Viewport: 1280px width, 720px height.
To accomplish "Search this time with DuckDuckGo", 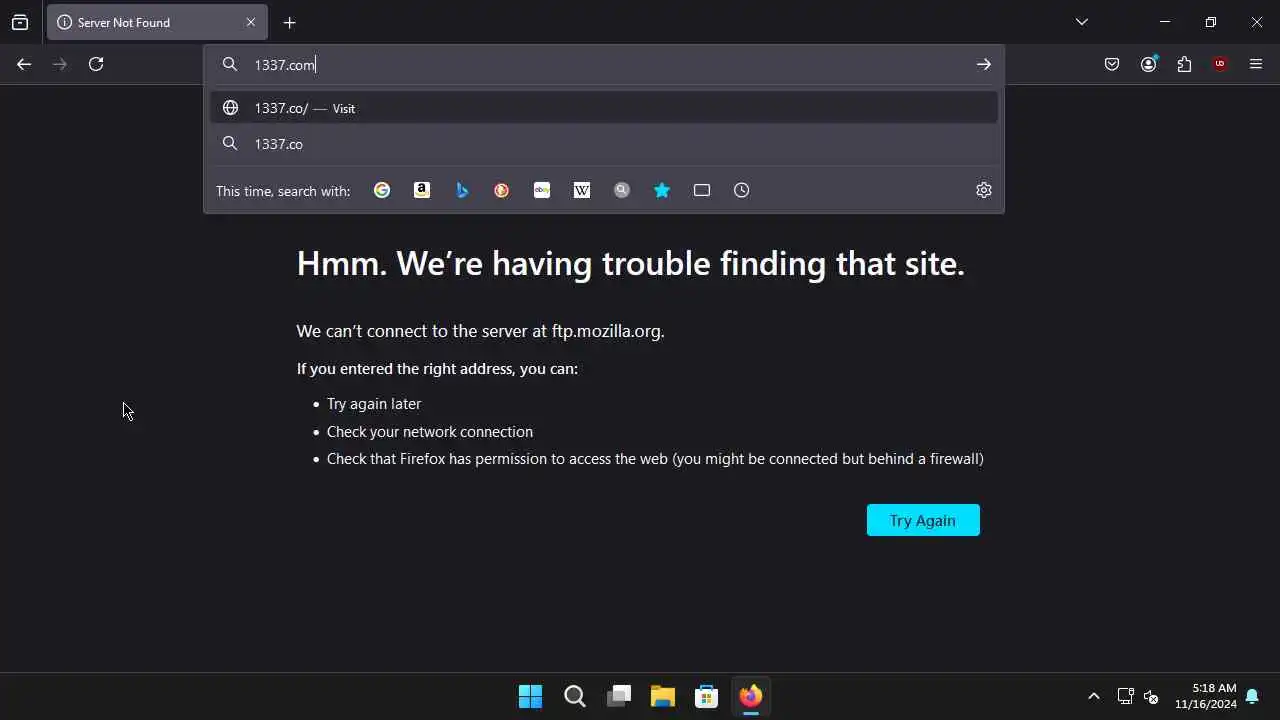I will (502, 190).
